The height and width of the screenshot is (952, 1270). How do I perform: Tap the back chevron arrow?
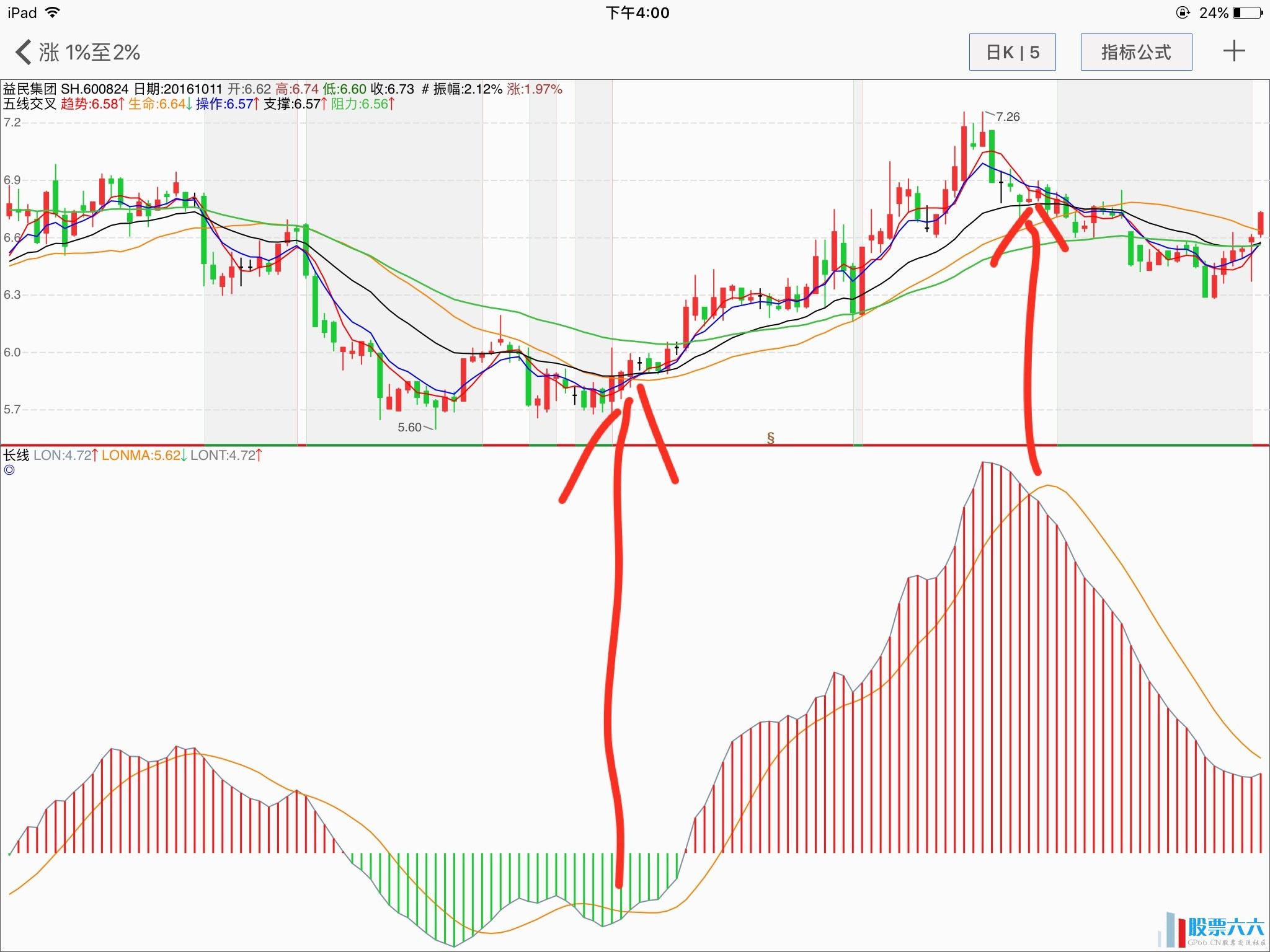point(24,52)
